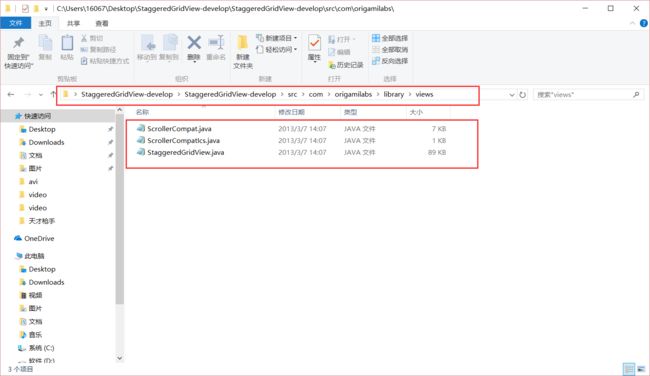
Task: Collapse the ribbon using the chevron
Action: pyautogui.click(x=632, y=23)
